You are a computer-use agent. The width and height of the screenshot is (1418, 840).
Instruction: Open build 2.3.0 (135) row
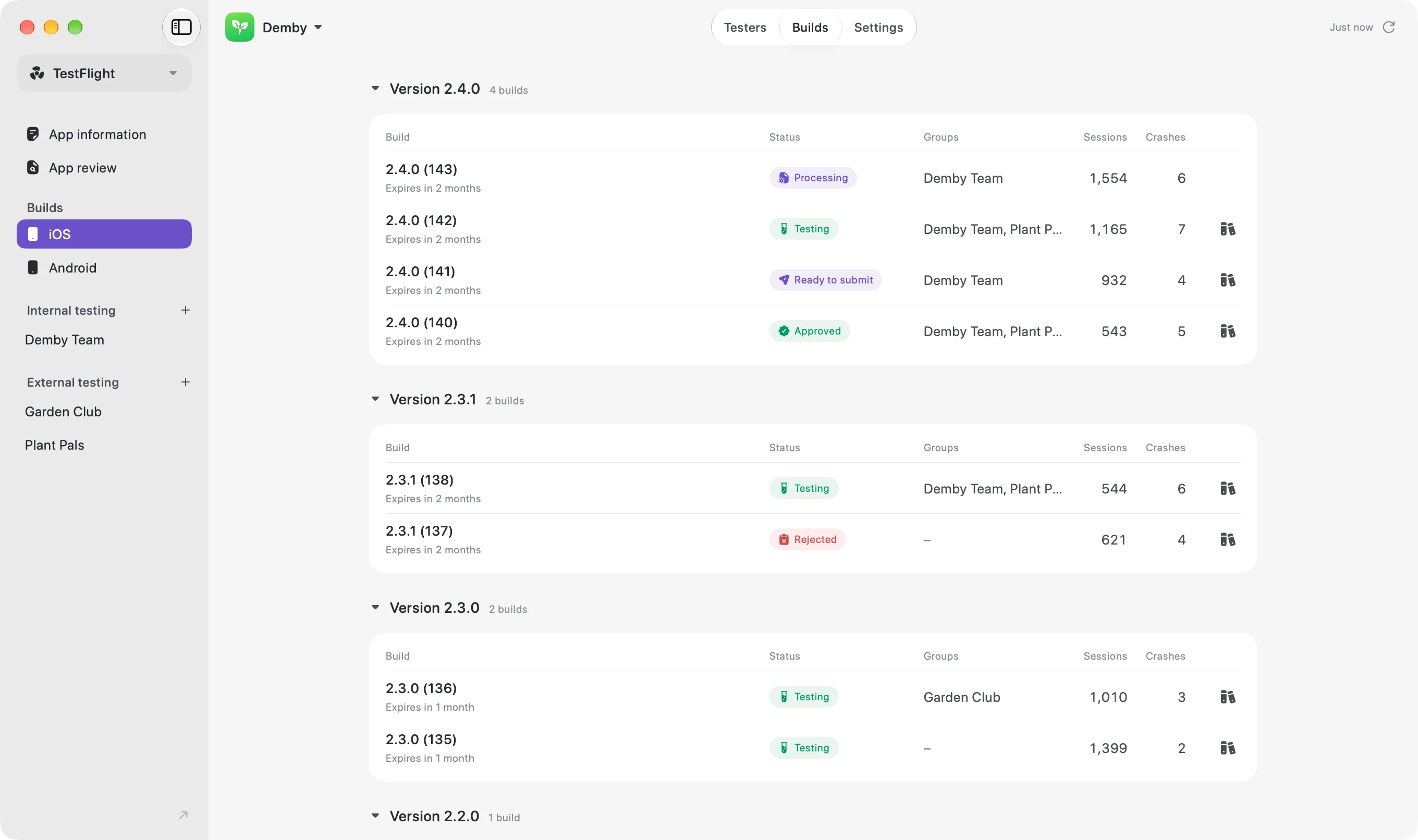click(813, 747)
